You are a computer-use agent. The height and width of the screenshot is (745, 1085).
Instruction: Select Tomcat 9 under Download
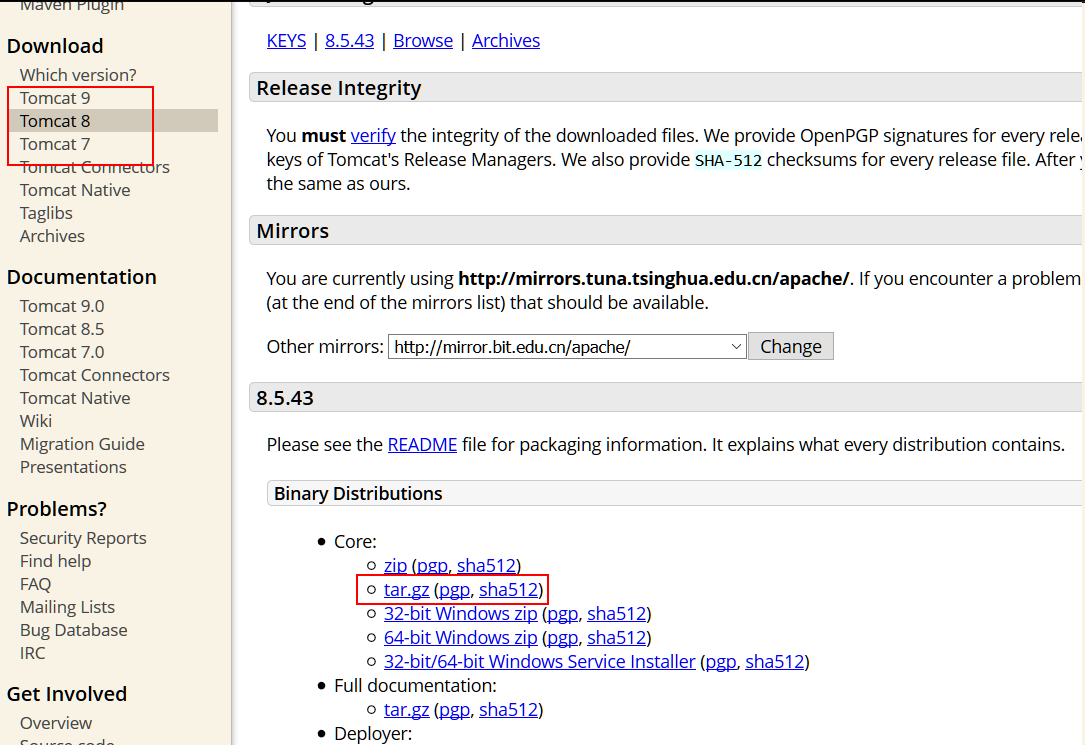click(55, 98)
